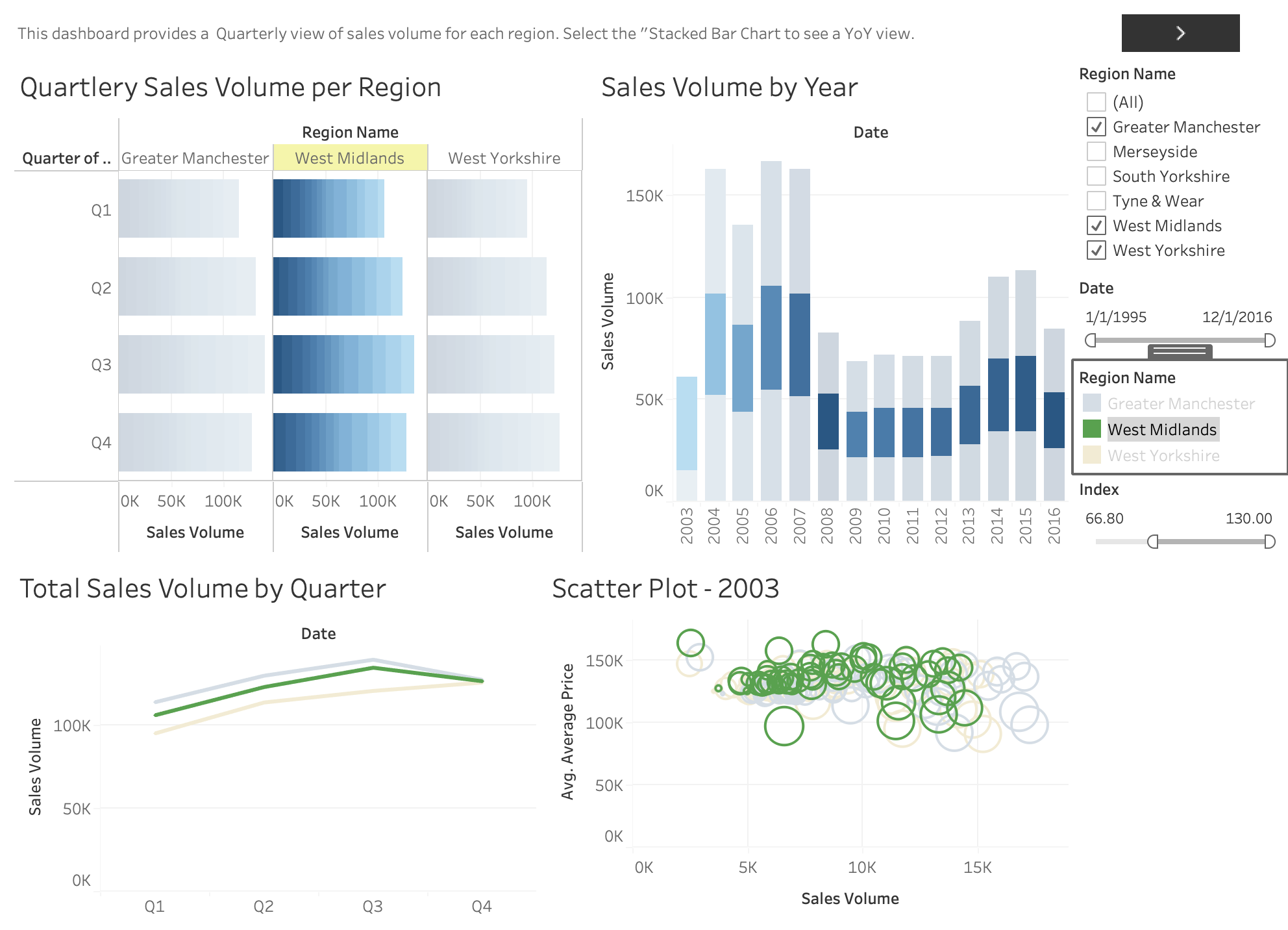Check the South Yorkshire region filter

click(x=1096, y=176)
